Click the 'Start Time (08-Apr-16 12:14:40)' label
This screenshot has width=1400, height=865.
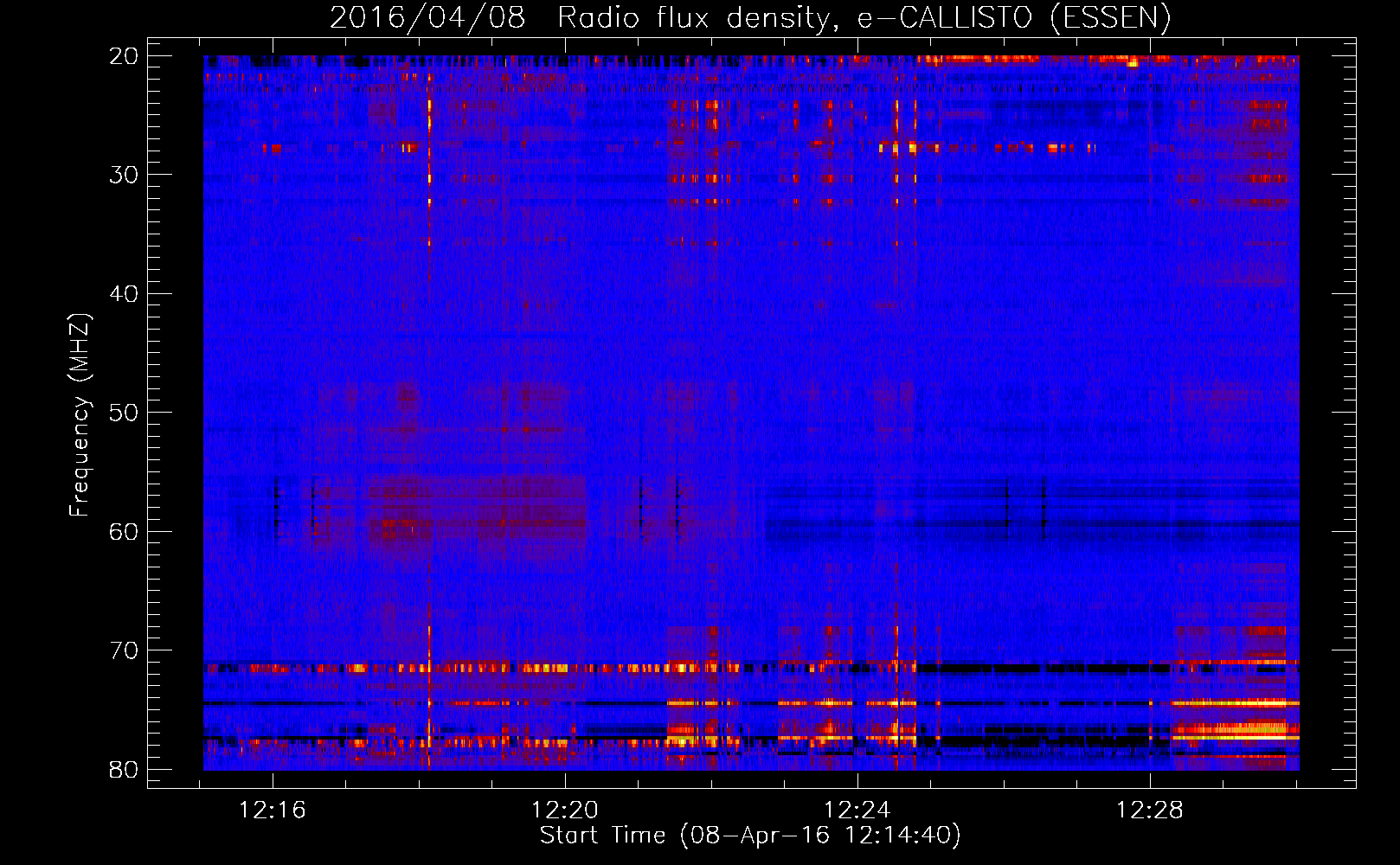750,836
